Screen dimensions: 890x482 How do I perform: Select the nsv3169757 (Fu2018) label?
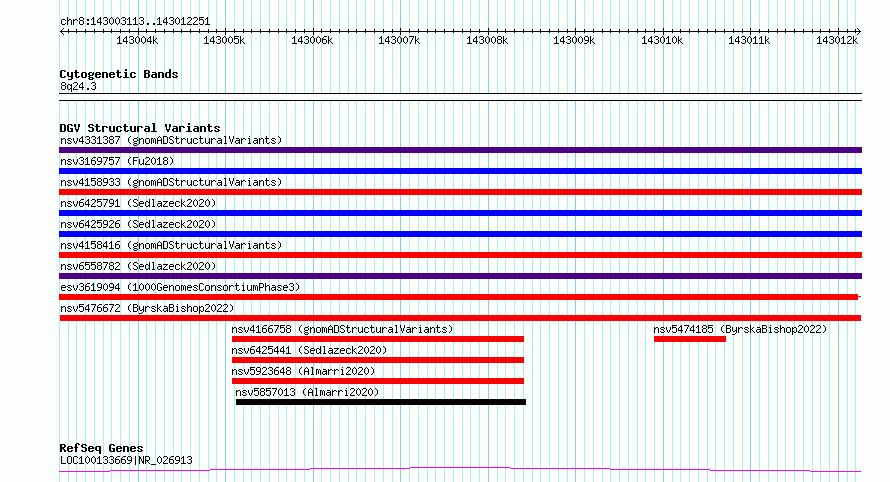[x=117, y=161]
